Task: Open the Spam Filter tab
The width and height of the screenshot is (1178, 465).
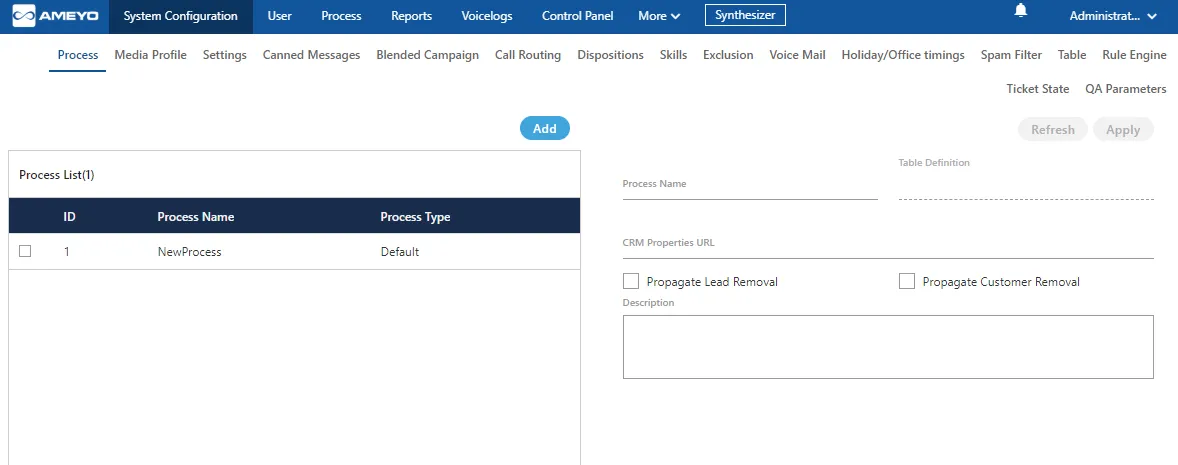Action: coord(1011,55)
